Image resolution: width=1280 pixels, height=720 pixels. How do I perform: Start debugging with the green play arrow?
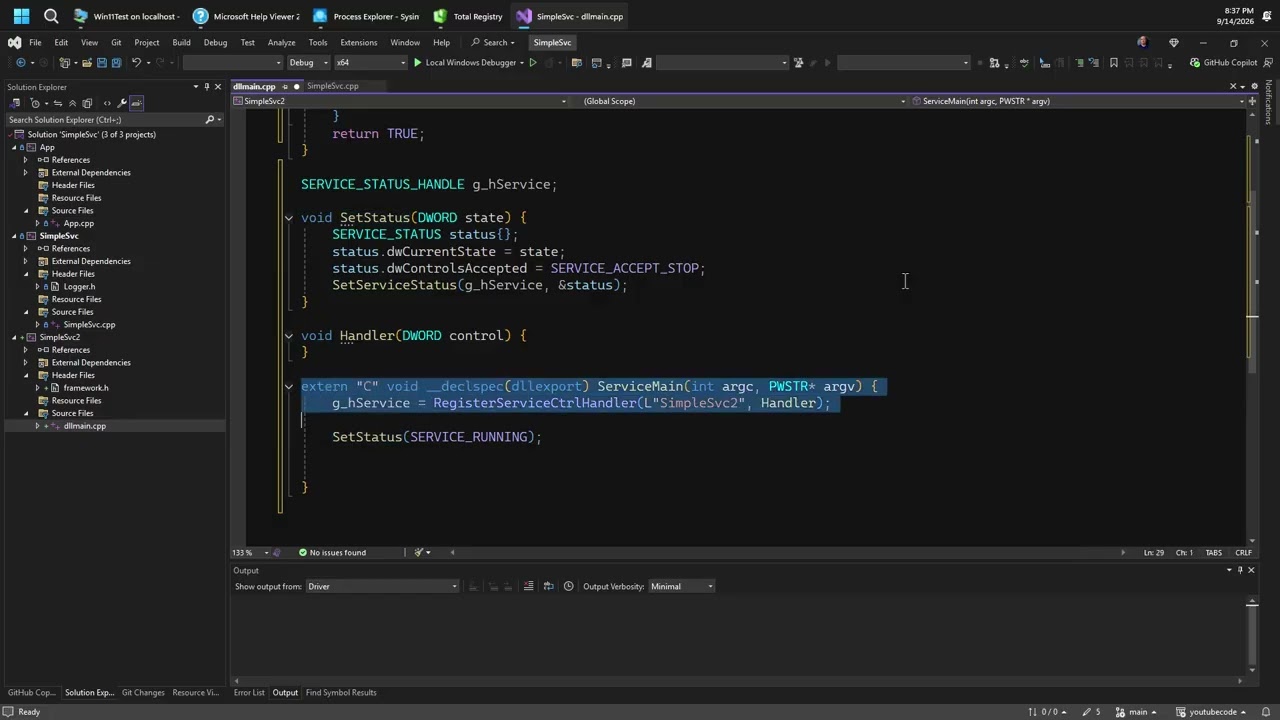[418, 63]
